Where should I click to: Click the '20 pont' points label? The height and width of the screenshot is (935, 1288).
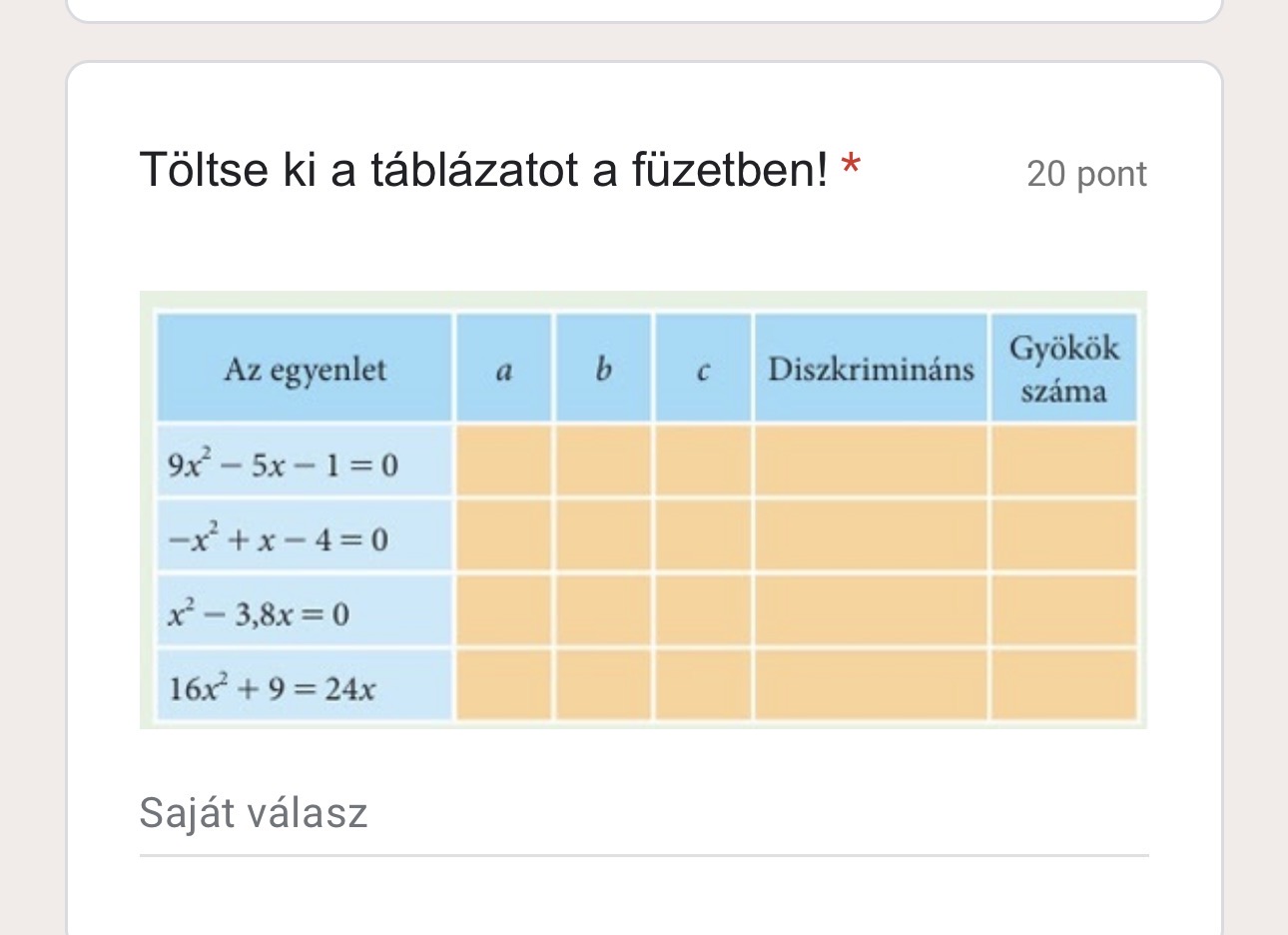1086,174
